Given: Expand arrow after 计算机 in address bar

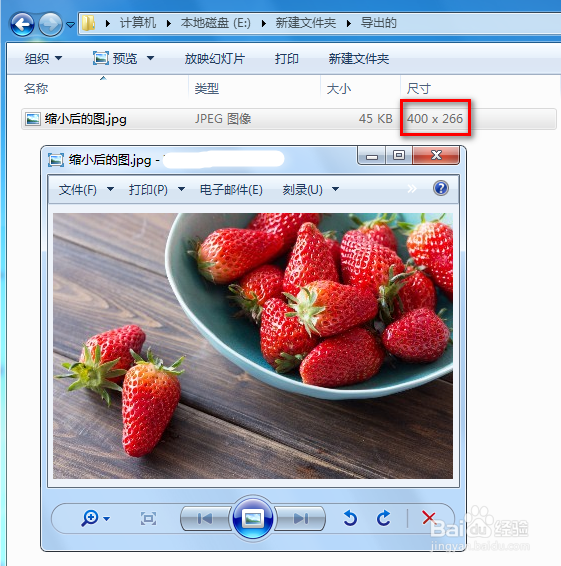Looking at the screenshot, I should tap(169, 24).
